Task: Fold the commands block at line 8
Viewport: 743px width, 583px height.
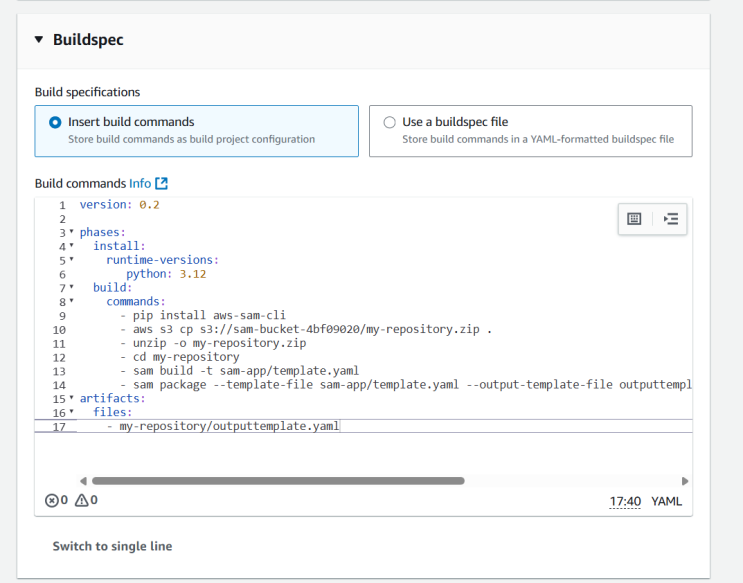Action: coord(72,301)
